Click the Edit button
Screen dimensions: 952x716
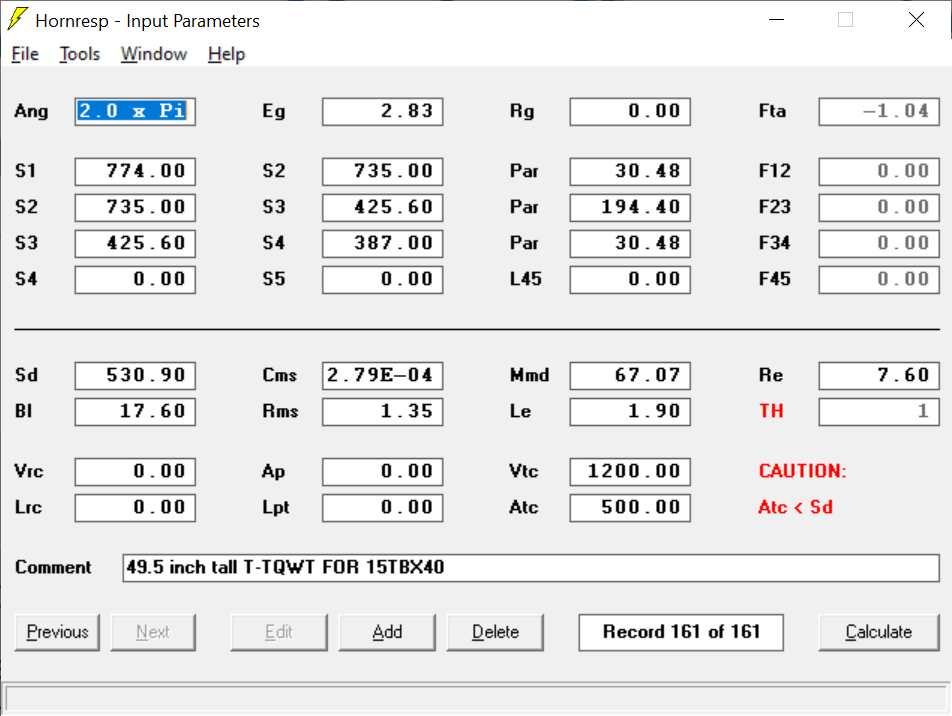[279, 632]
